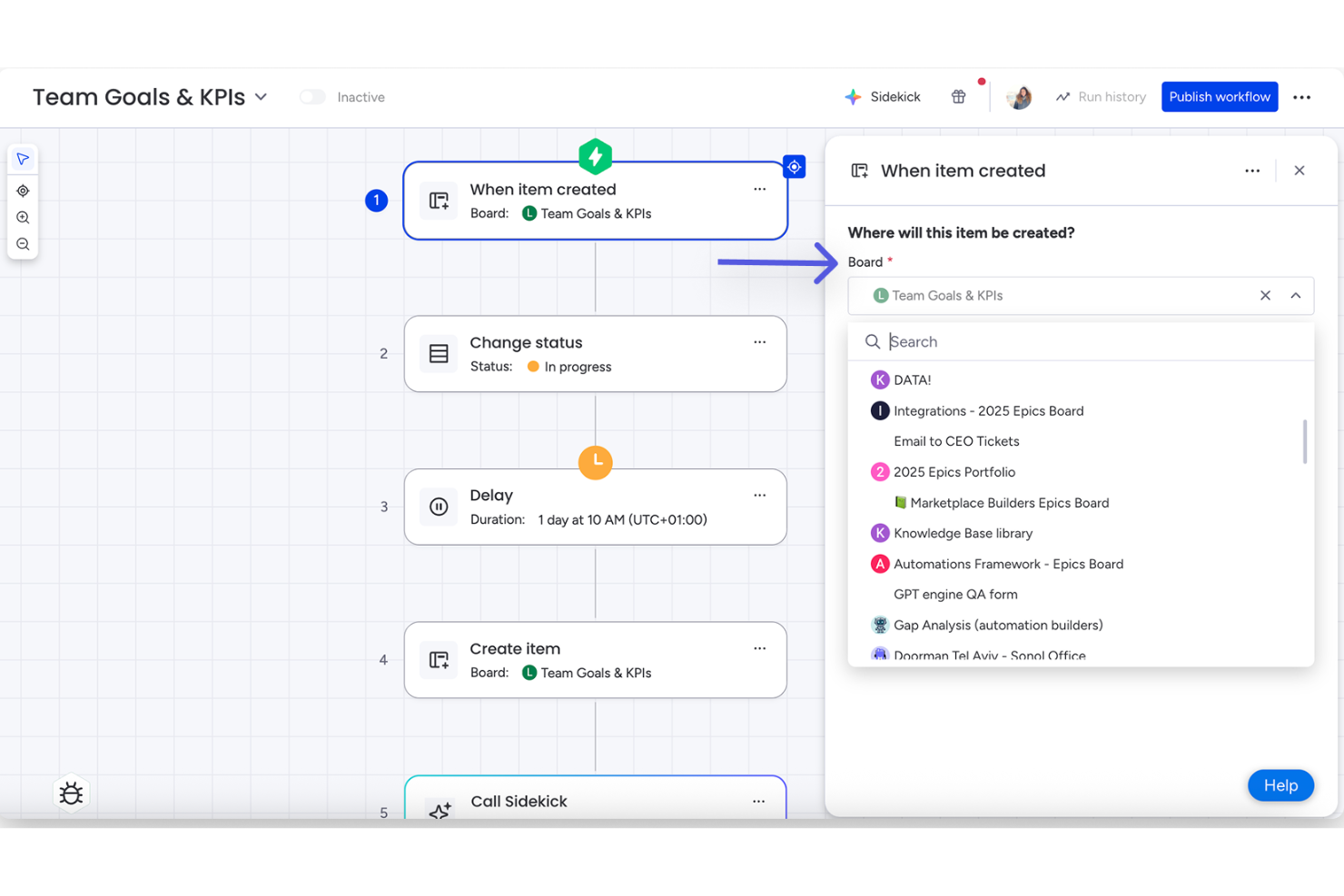Screen dimensions: 1344x896
Task: Zoom out using the magnifier minus icon
Action: (x=23, y=243)
